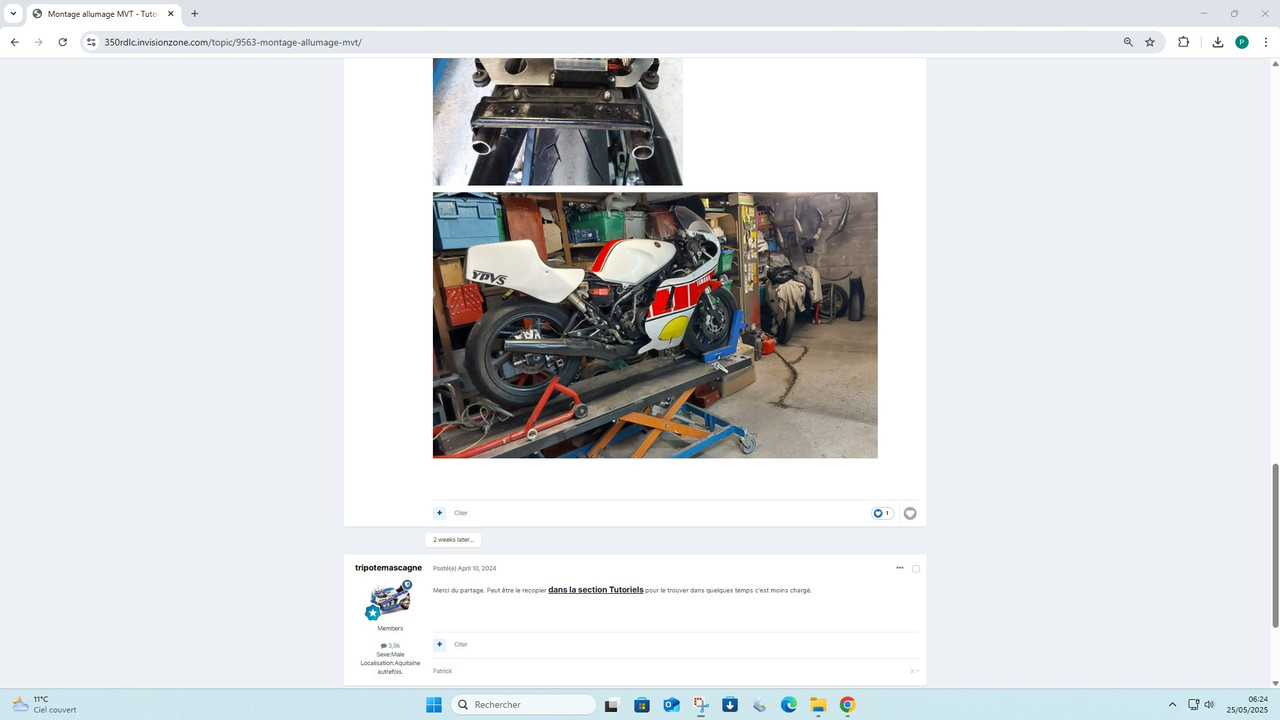Open the blue download-arrow app on taskbar
The height and width of the screenshot is (720, 1280).
pyautogui.click(x=730, y=705)
